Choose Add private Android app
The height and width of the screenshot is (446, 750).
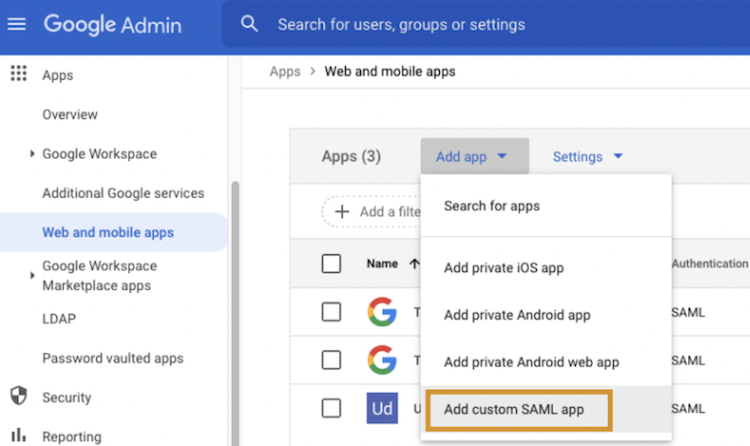click(517, 315)
